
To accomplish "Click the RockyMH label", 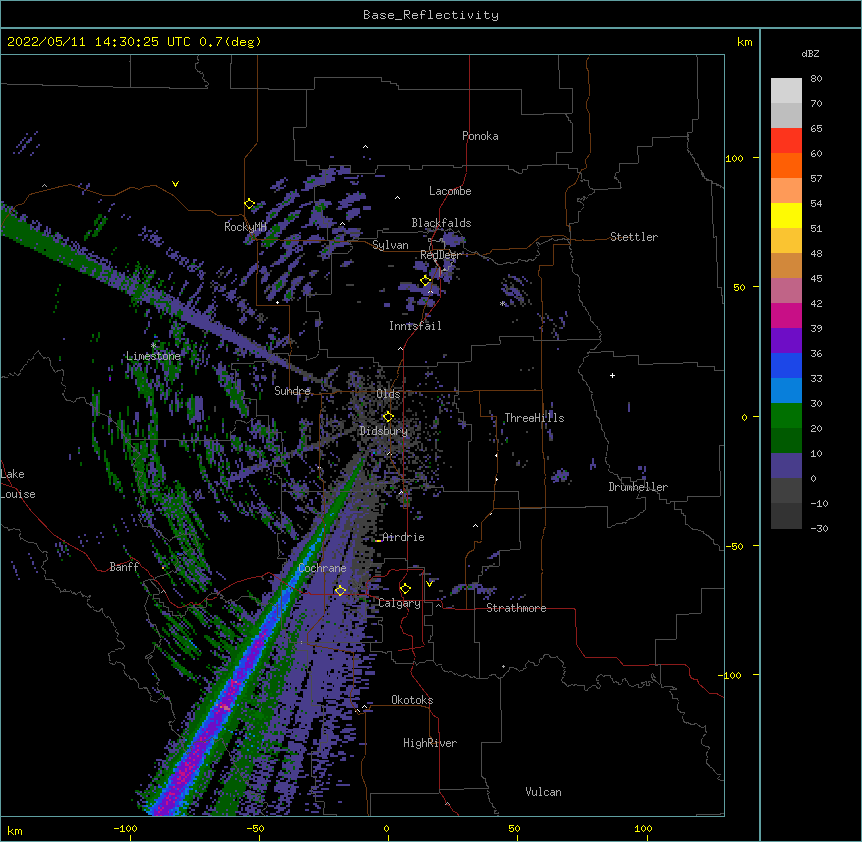I will (245, 227).
